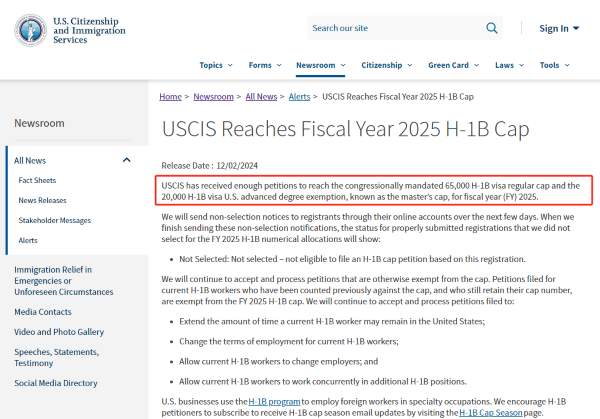The image size is (600, 419).
Task: Open Stakeholder Messages sidebar item
Action: tap(53, 220)
